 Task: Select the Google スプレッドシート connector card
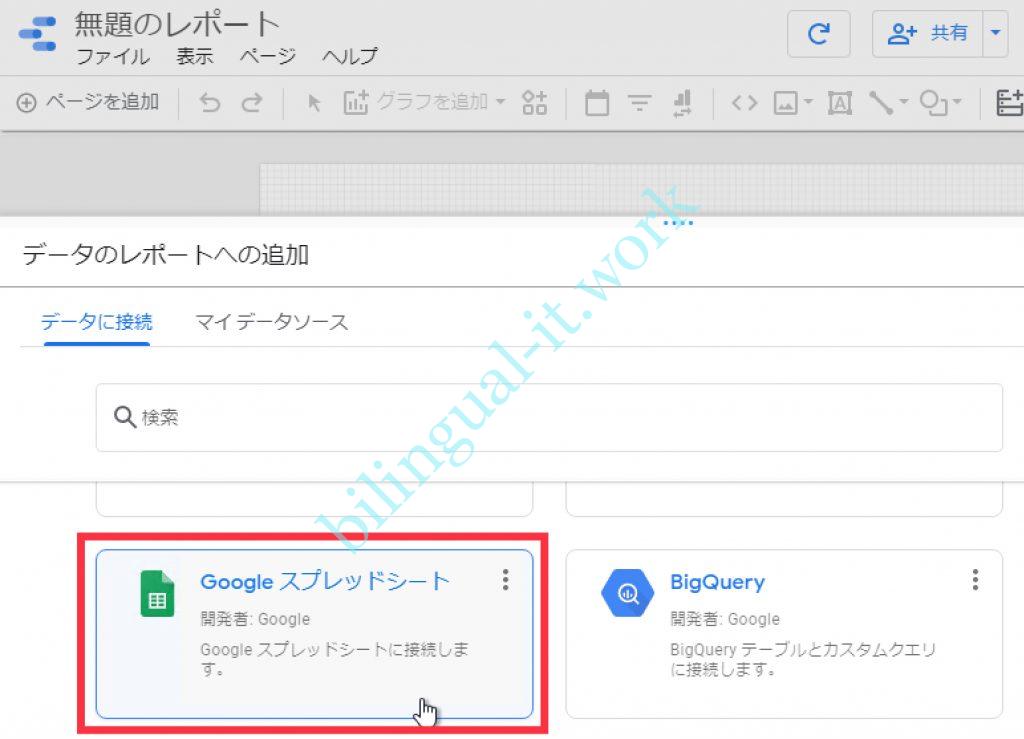tap(314, 633)
